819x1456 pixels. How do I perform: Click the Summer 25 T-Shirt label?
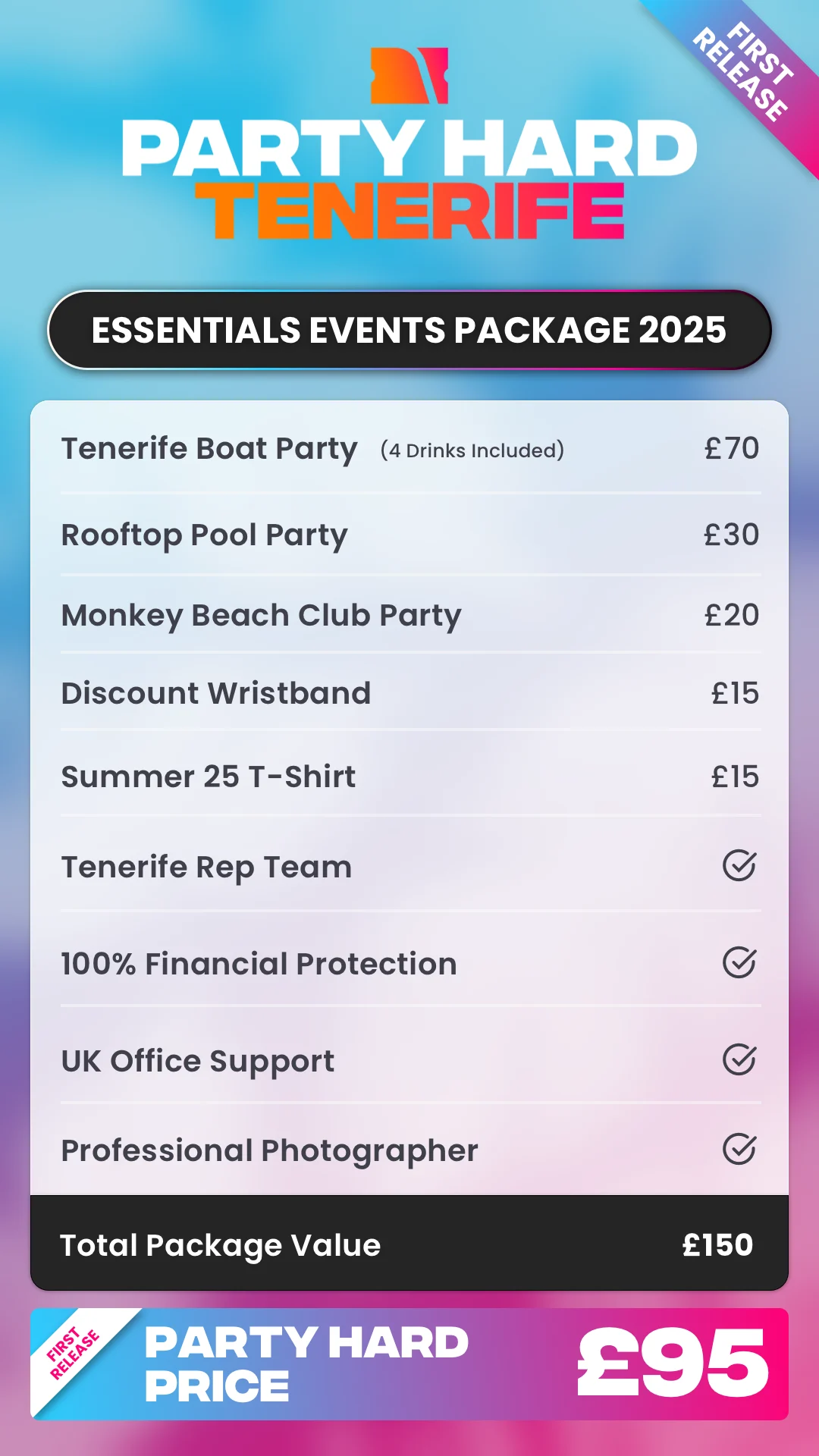(209, 777)
